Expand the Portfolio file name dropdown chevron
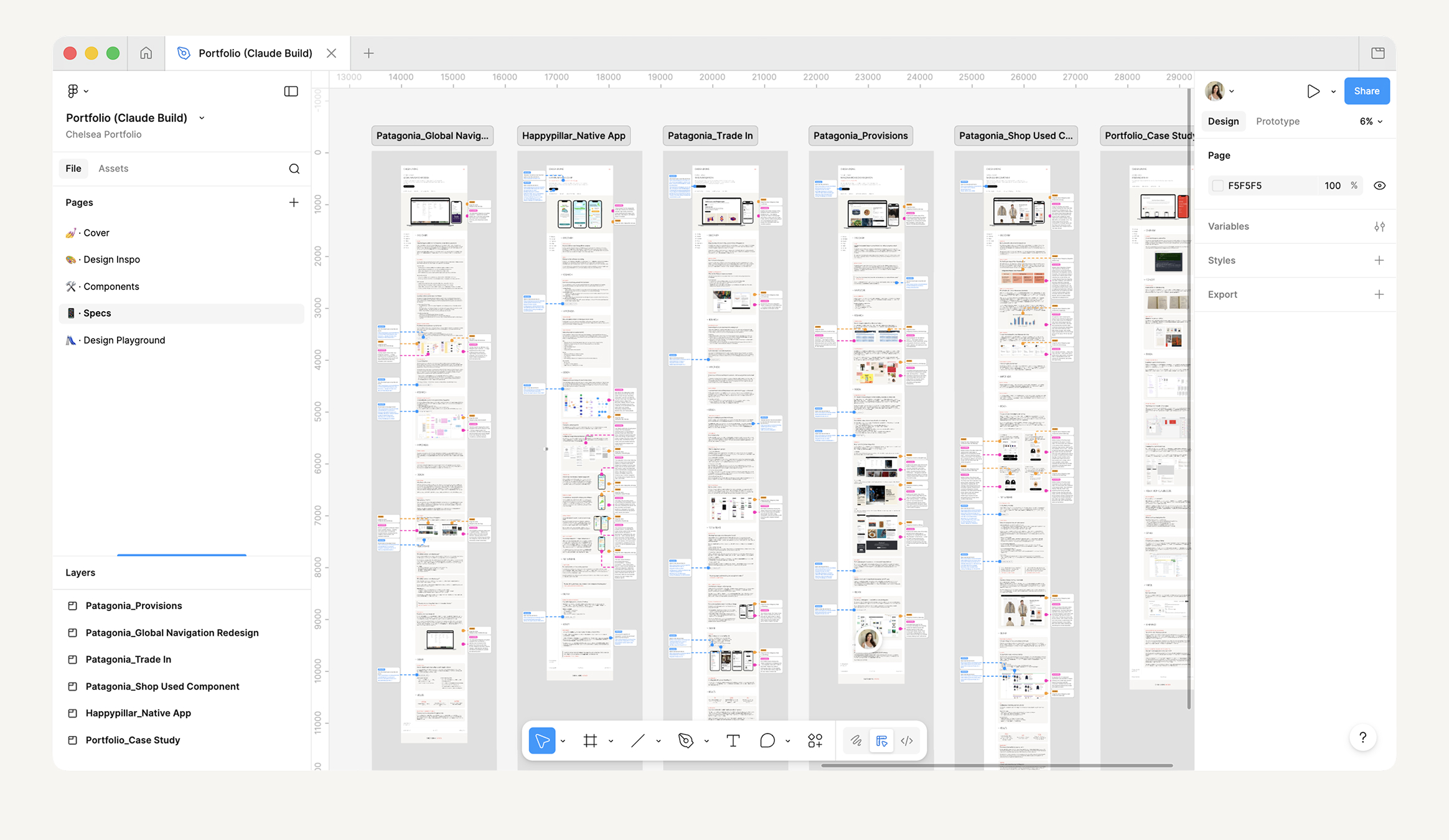 (202, 118)
